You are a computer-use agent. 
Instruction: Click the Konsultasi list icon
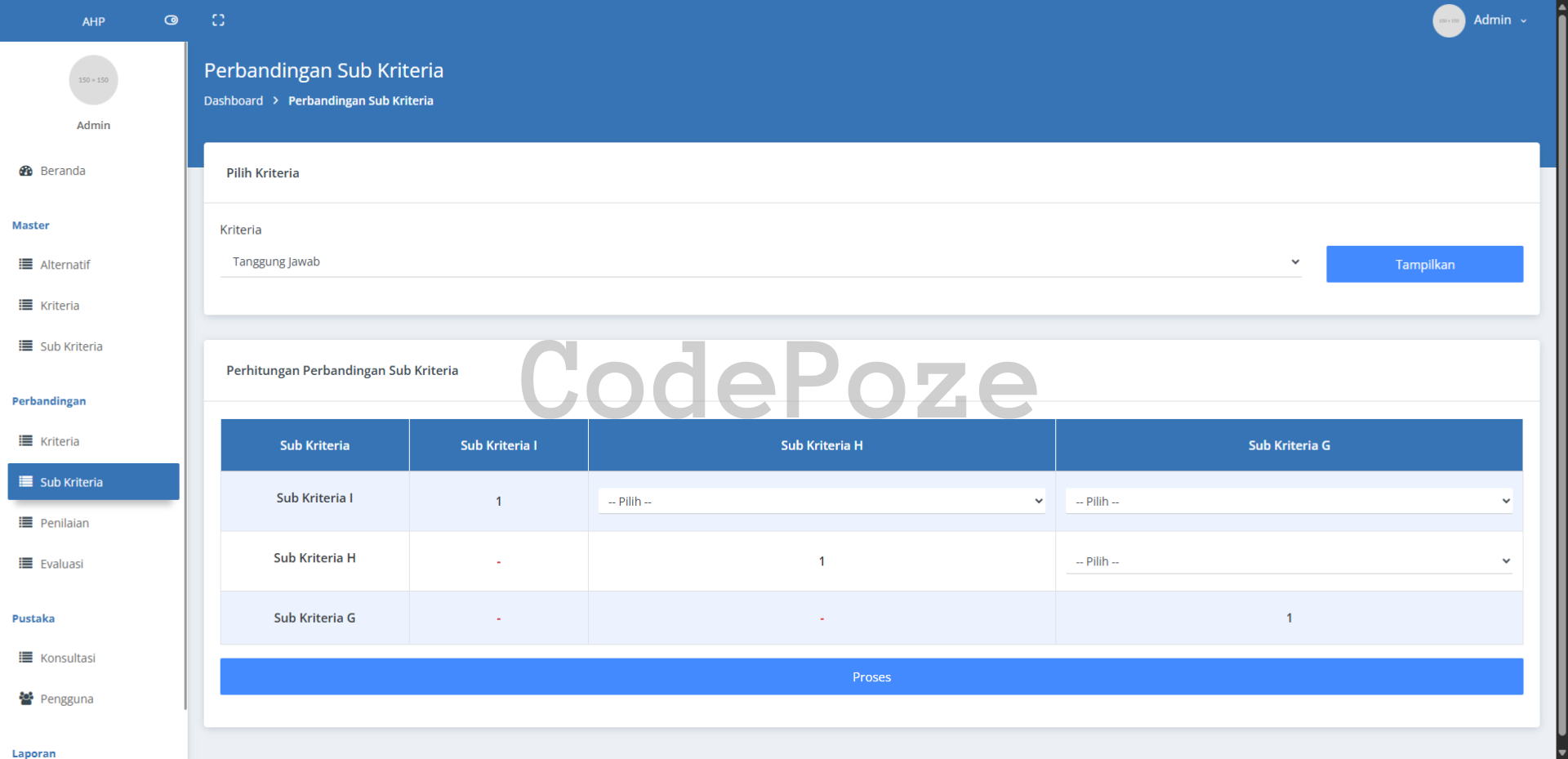(x=26, y=658)
